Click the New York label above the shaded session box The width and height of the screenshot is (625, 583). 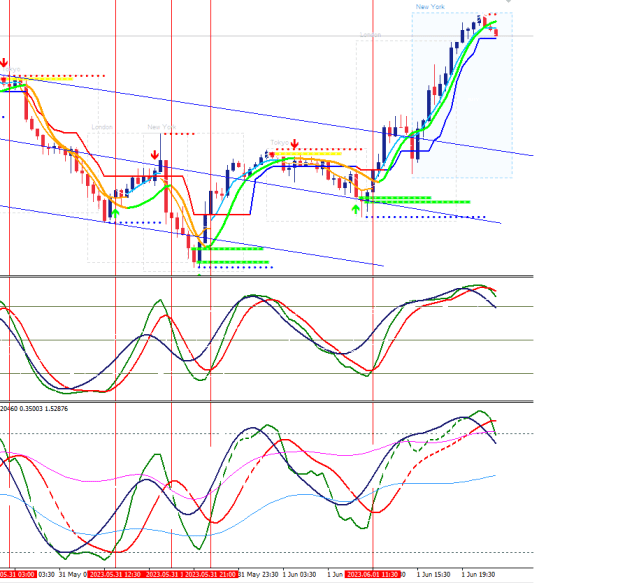point(430,7)
